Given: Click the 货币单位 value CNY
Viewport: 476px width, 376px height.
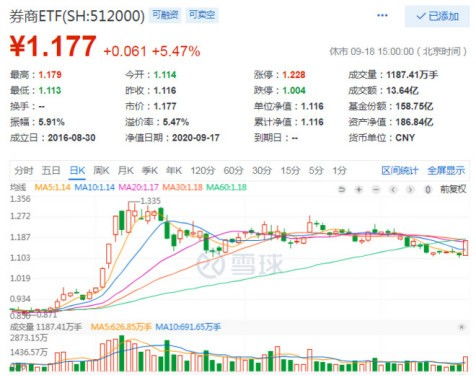Looking at the screenshot, I should click(405, 138).
